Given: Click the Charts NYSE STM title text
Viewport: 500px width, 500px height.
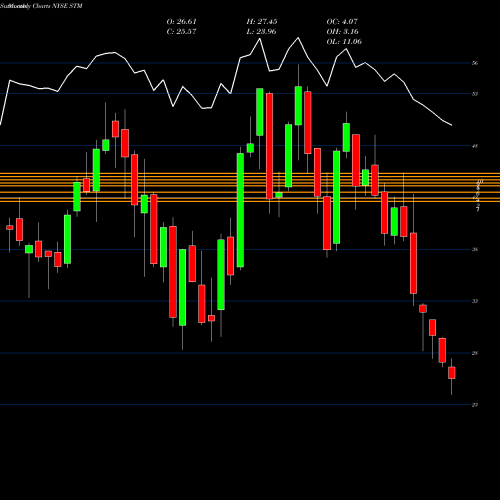Looking at the screenshot, I should pos(57,6).
